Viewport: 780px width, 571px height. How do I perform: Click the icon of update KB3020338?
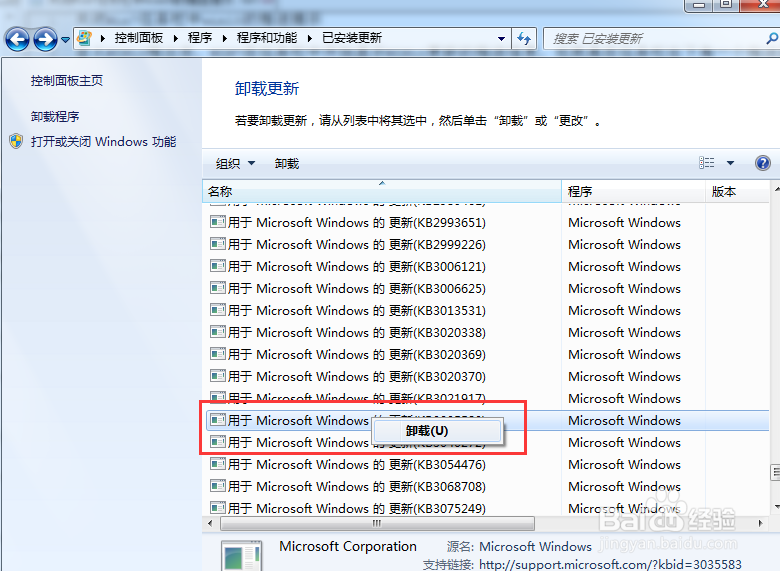218,331
